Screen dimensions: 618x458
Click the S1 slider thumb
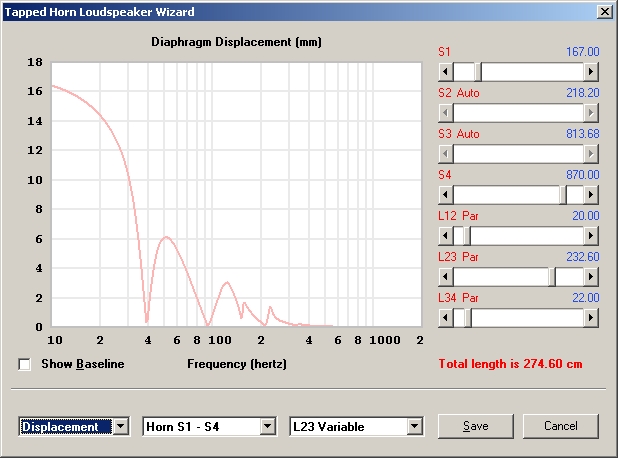(x=478, y=72)
